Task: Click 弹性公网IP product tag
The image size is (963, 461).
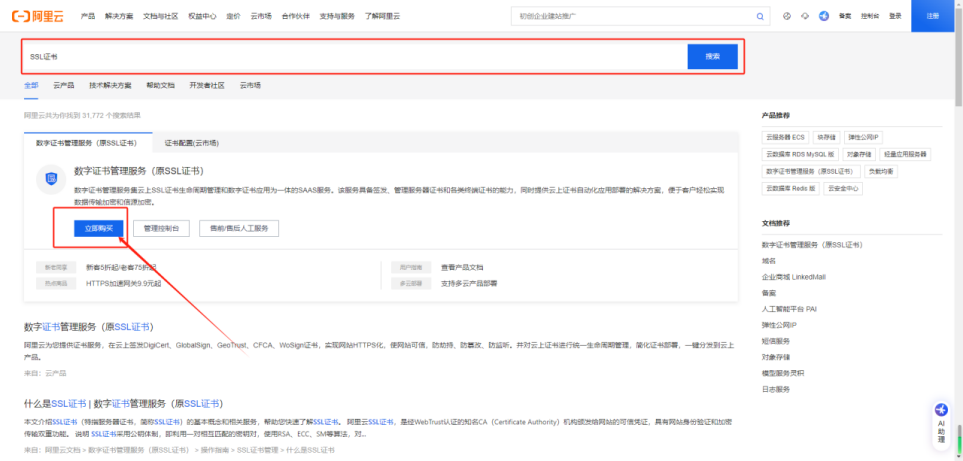Action: click(864, 138)
